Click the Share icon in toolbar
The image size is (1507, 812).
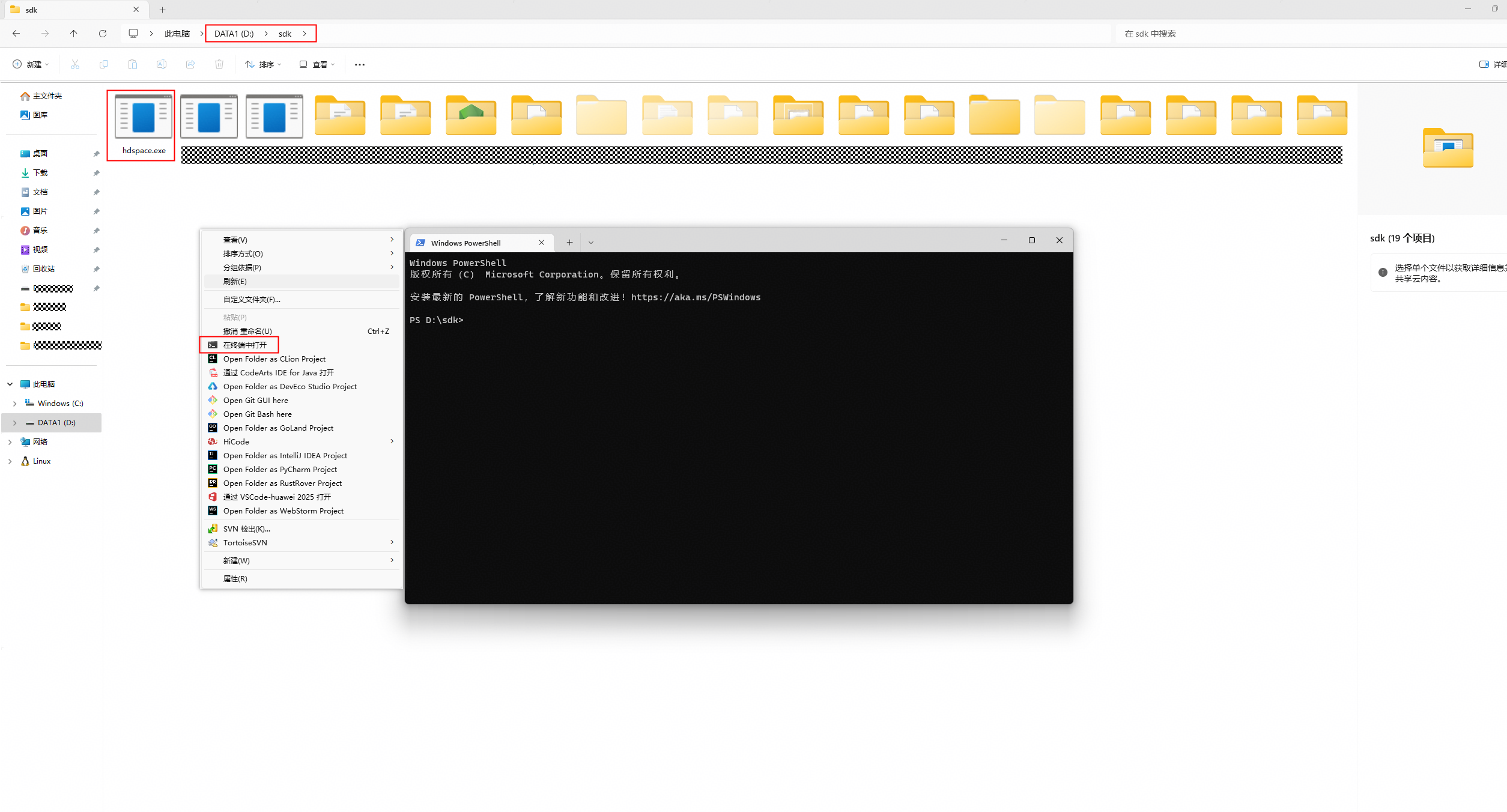click(190, 64)
